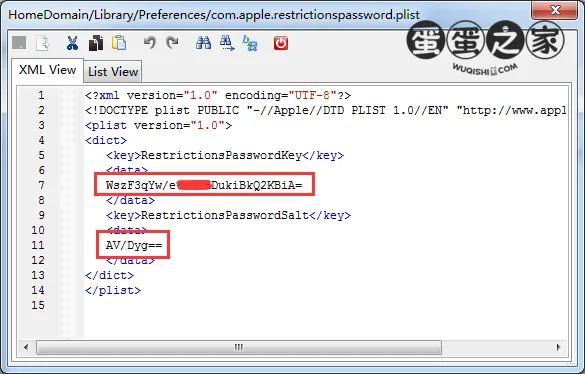Redo the last undone edit
The height and width of the screenshot is (374, 585).
coord(172,43)
